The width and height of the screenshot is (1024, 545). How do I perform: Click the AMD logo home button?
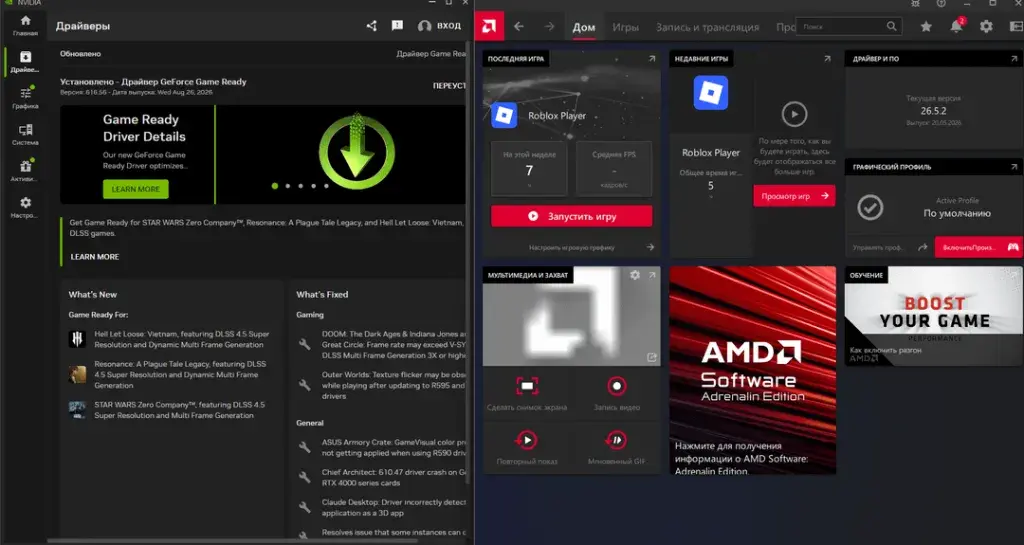tap(489, 26)
